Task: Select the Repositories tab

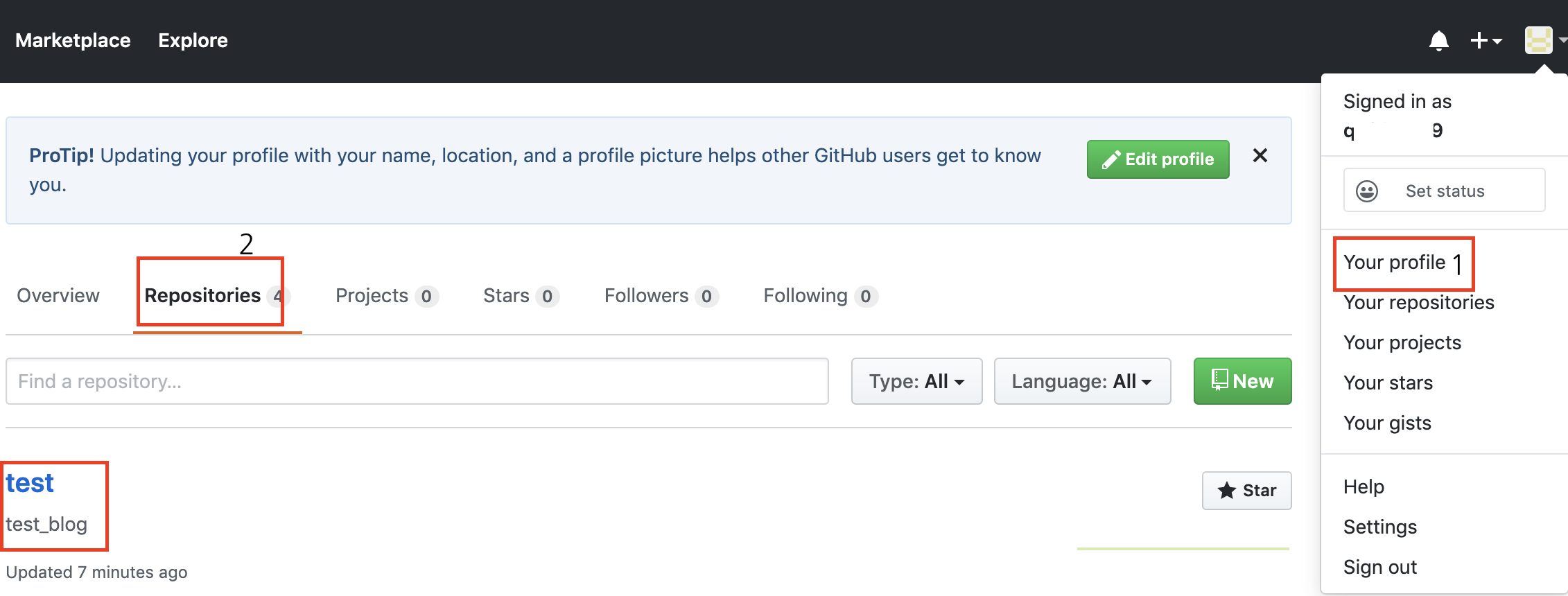Action: [217, 296]
